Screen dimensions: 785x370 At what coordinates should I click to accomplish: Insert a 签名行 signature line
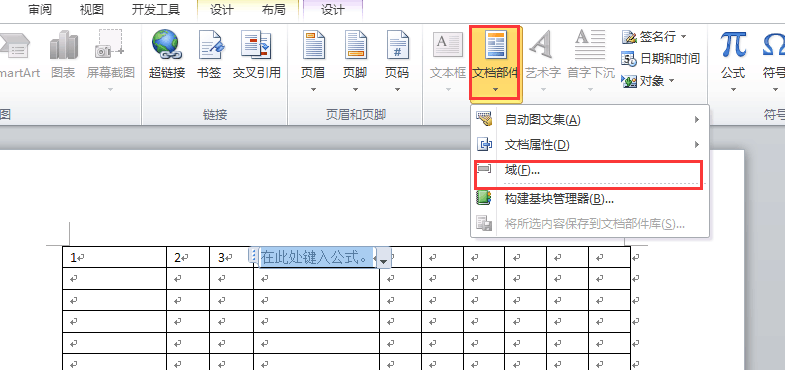(654, 37)
